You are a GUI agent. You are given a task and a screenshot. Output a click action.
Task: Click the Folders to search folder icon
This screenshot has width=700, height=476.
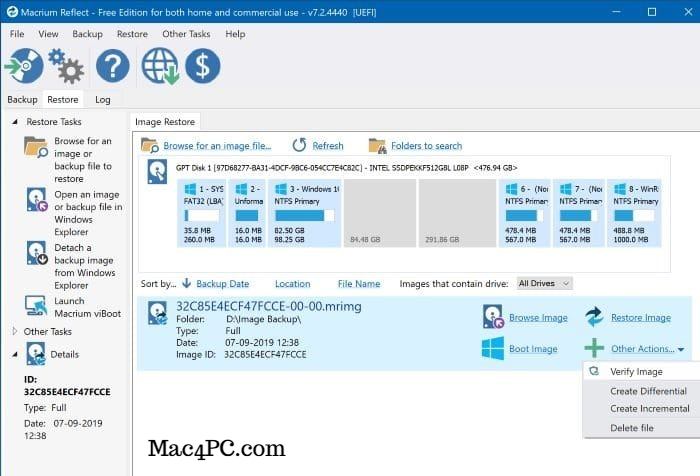tap(377, 146)
